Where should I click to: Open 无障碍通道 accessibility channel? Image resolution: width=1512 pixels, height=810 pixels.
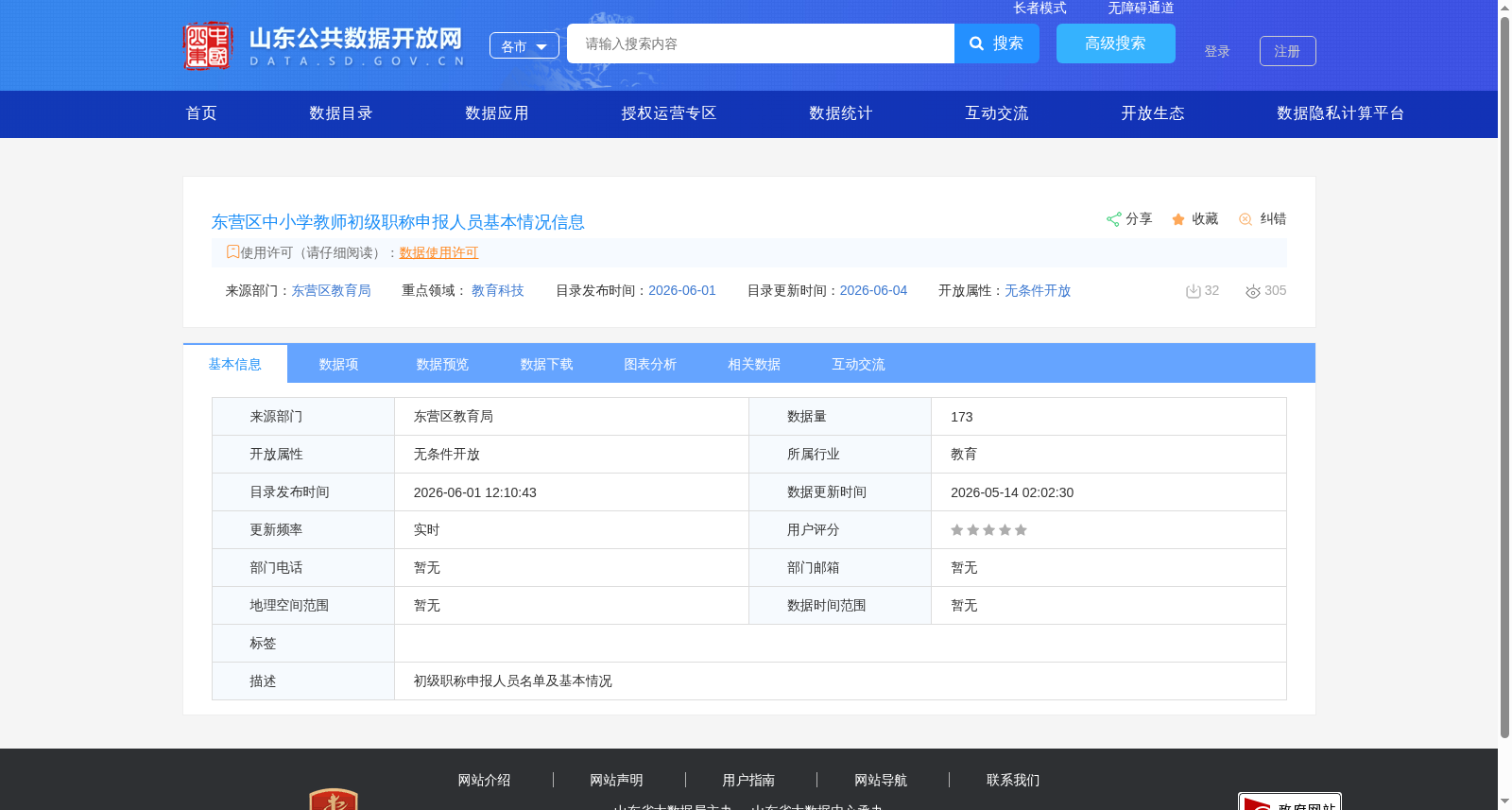1141,8
